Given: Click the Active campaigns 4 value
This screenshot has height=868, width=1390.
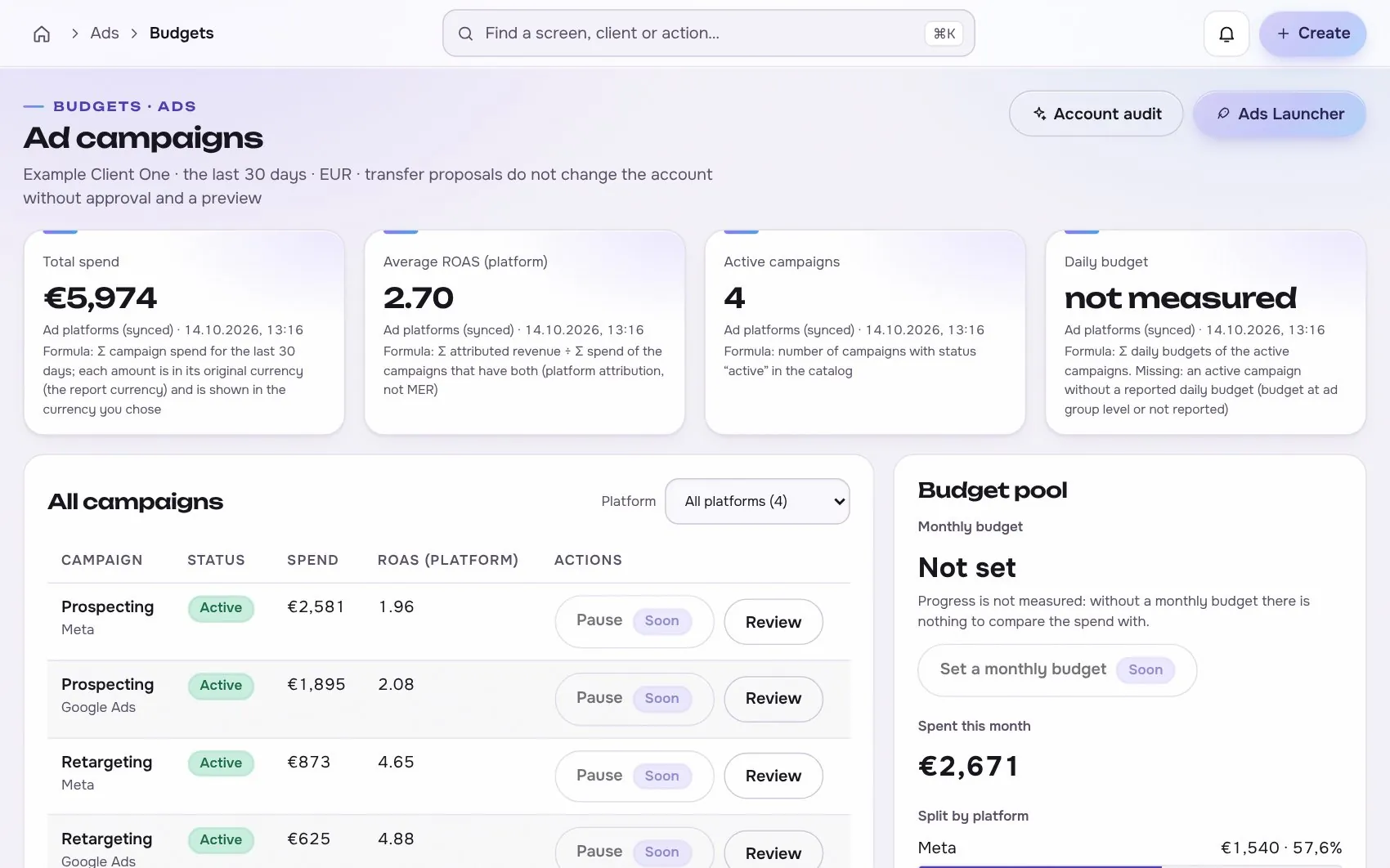Looking at the screenshot, I should [734, 298].
